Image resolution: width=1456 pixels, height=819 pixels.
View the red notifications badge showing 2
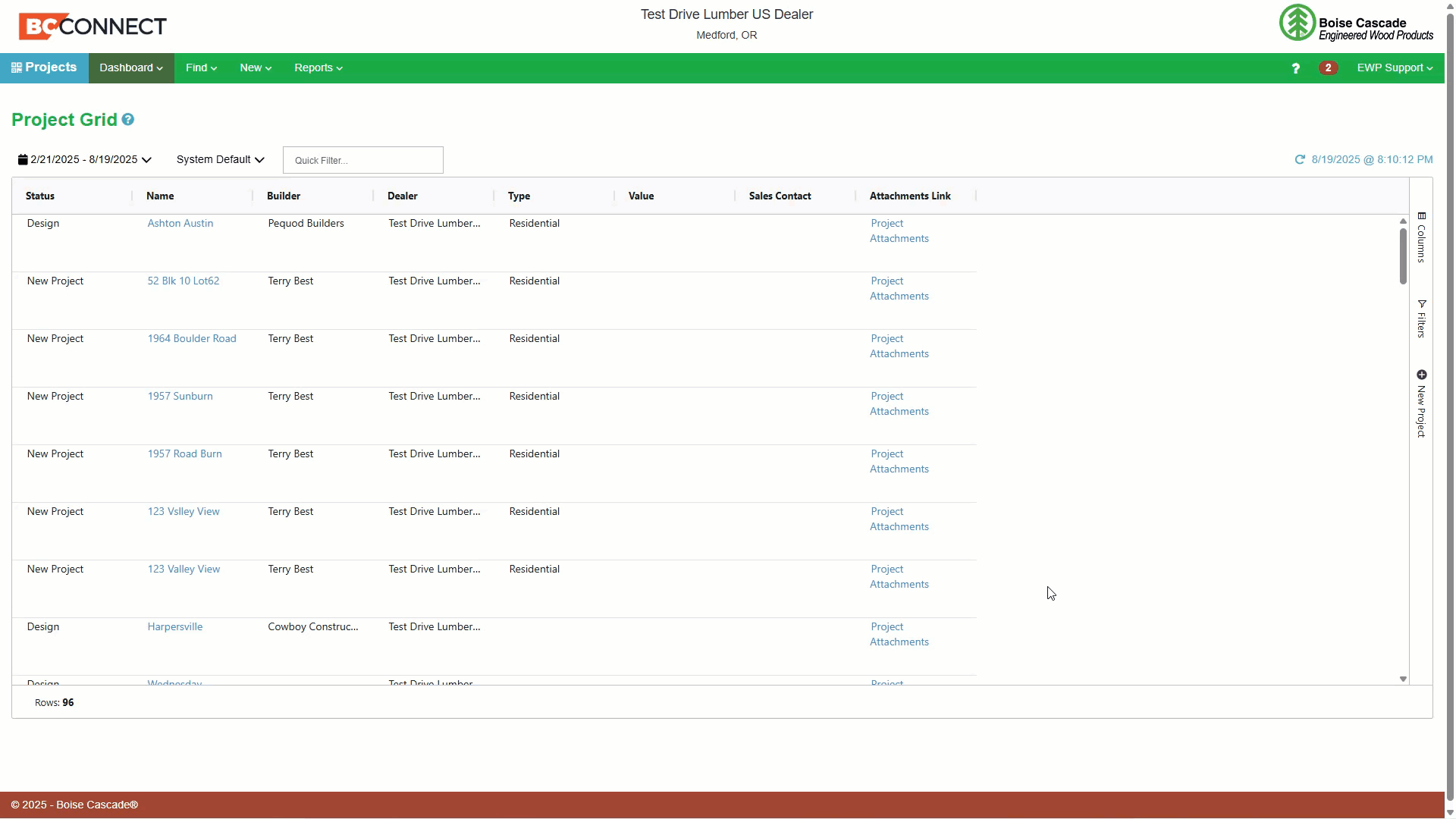pyautogui.click(x=1328, y=68)
